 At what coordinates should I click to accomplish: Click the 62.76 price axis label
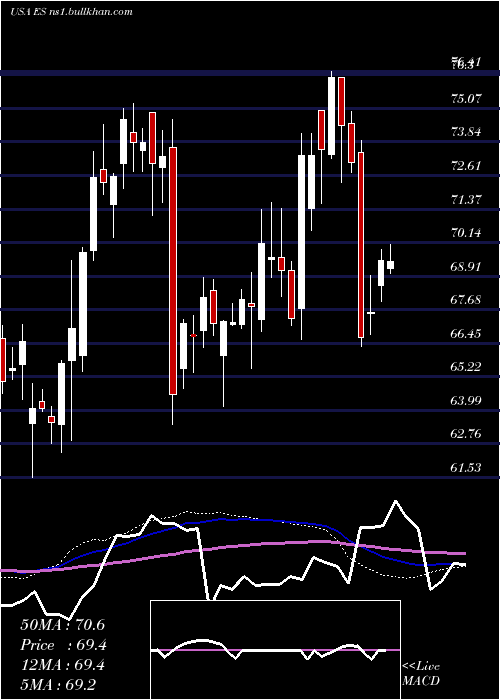pyautogui.click(x=467, y=434)
